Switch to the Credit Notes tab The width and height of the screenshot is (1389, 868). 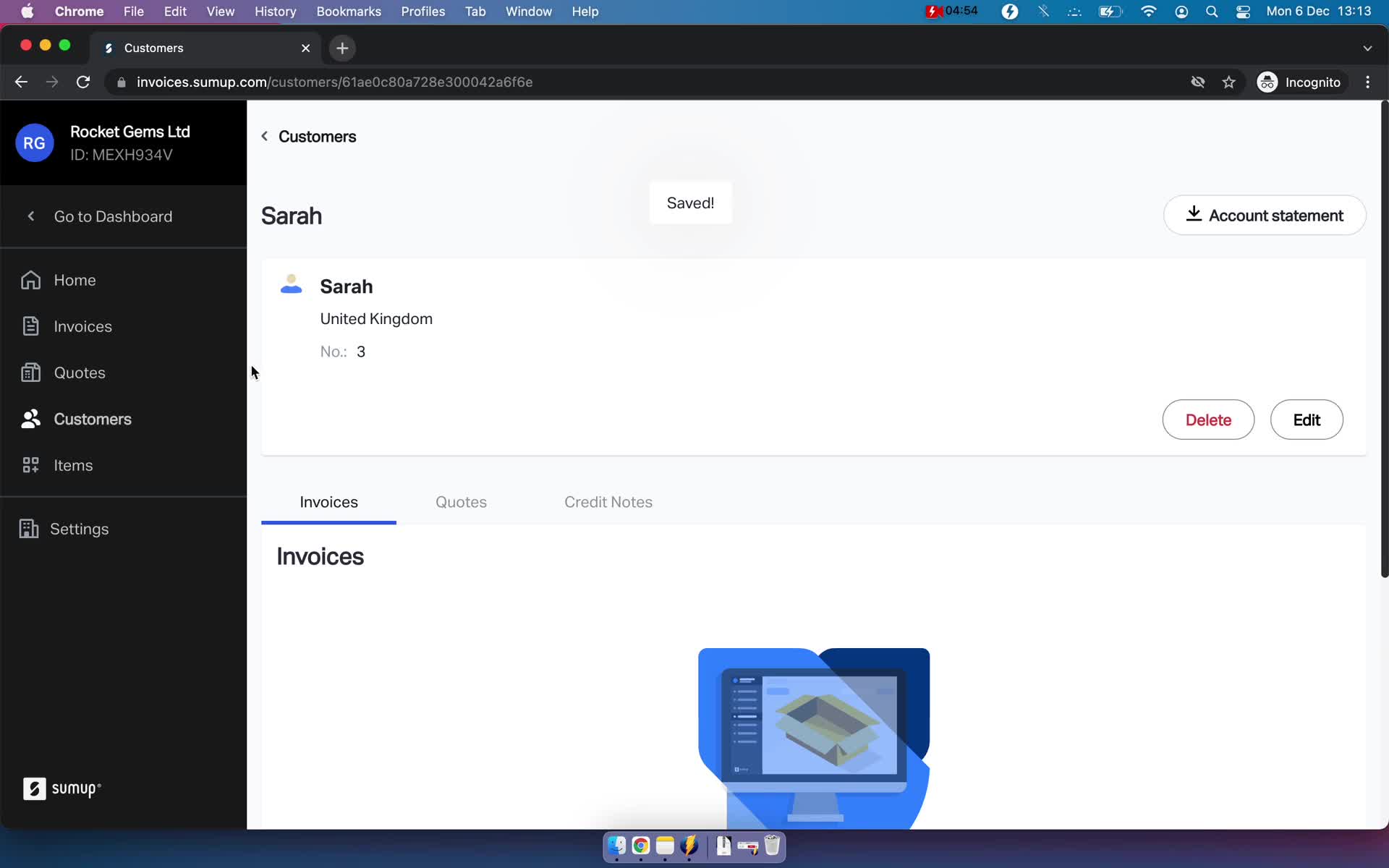click(609, 501)
